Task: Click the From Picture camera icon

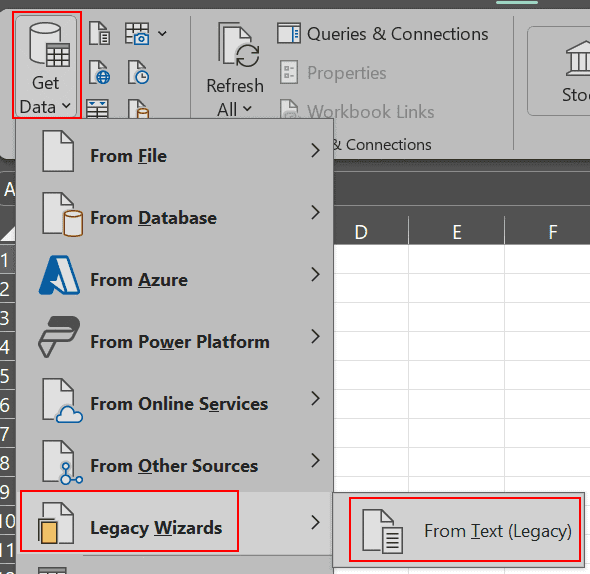Action: (137, 34)
